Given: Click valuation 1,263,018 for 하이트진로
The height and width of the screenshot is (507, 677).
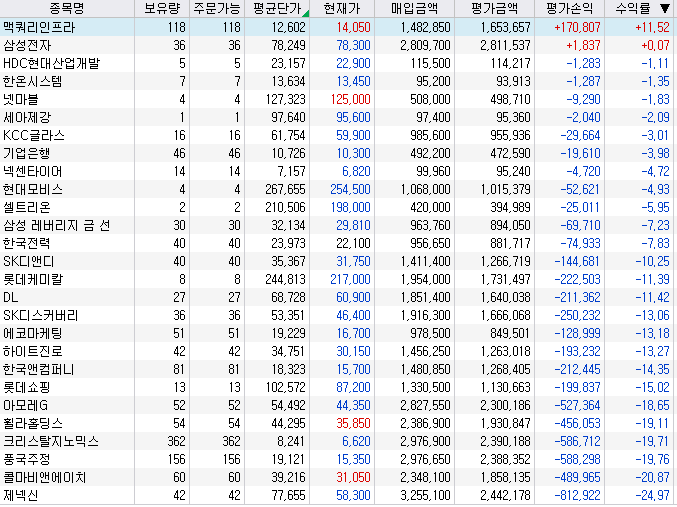Looking at the screenshot, I should click(x=505, y=352).
